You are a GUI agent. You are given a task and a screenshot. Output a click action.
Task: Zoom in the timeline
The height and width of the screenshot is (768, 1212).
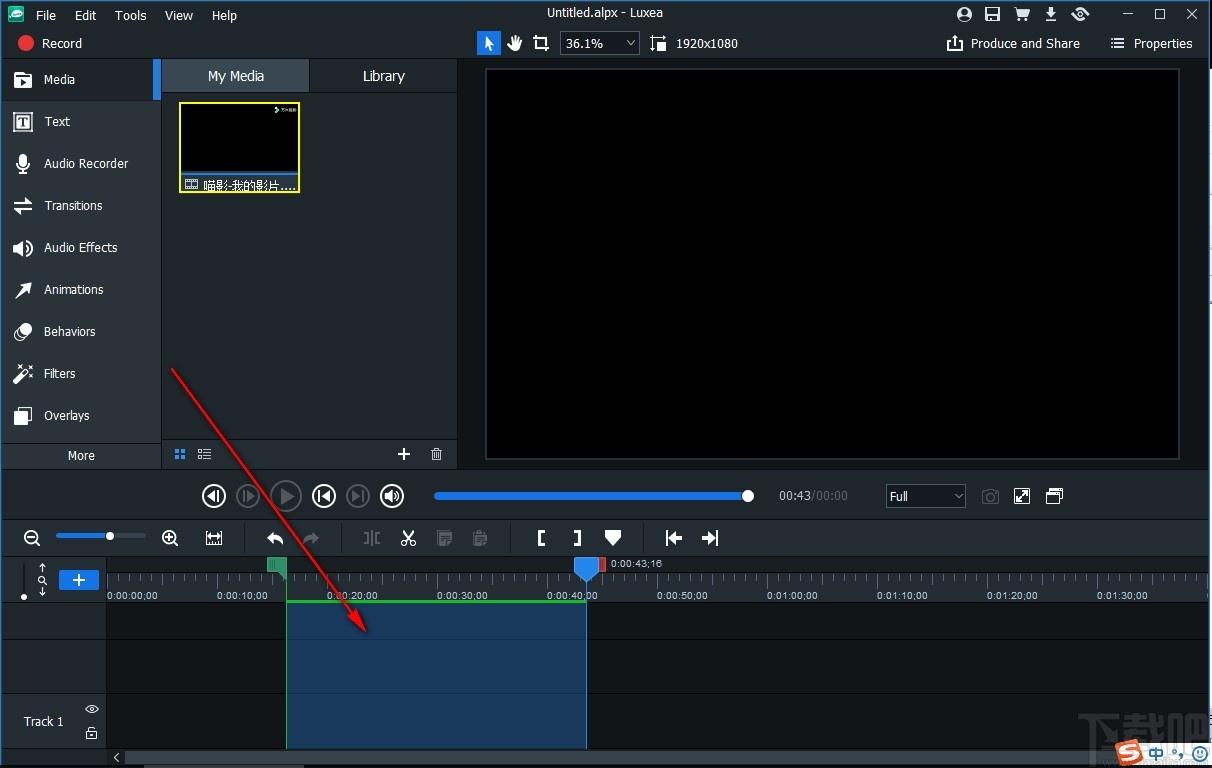(x=170, y=538)
